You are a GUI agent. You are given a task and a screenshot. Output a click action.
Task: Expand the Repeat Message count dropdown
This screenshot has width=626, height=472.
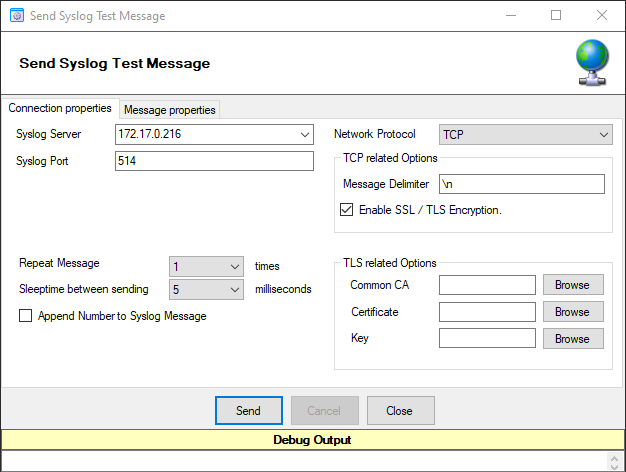point(235,267)
